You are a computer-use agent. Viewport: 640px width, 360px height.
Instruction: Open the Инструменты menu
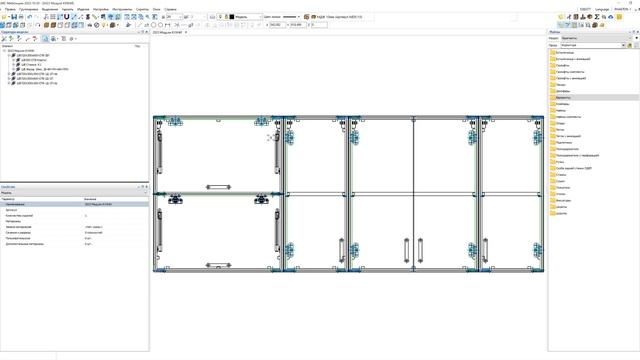[122, 9]
